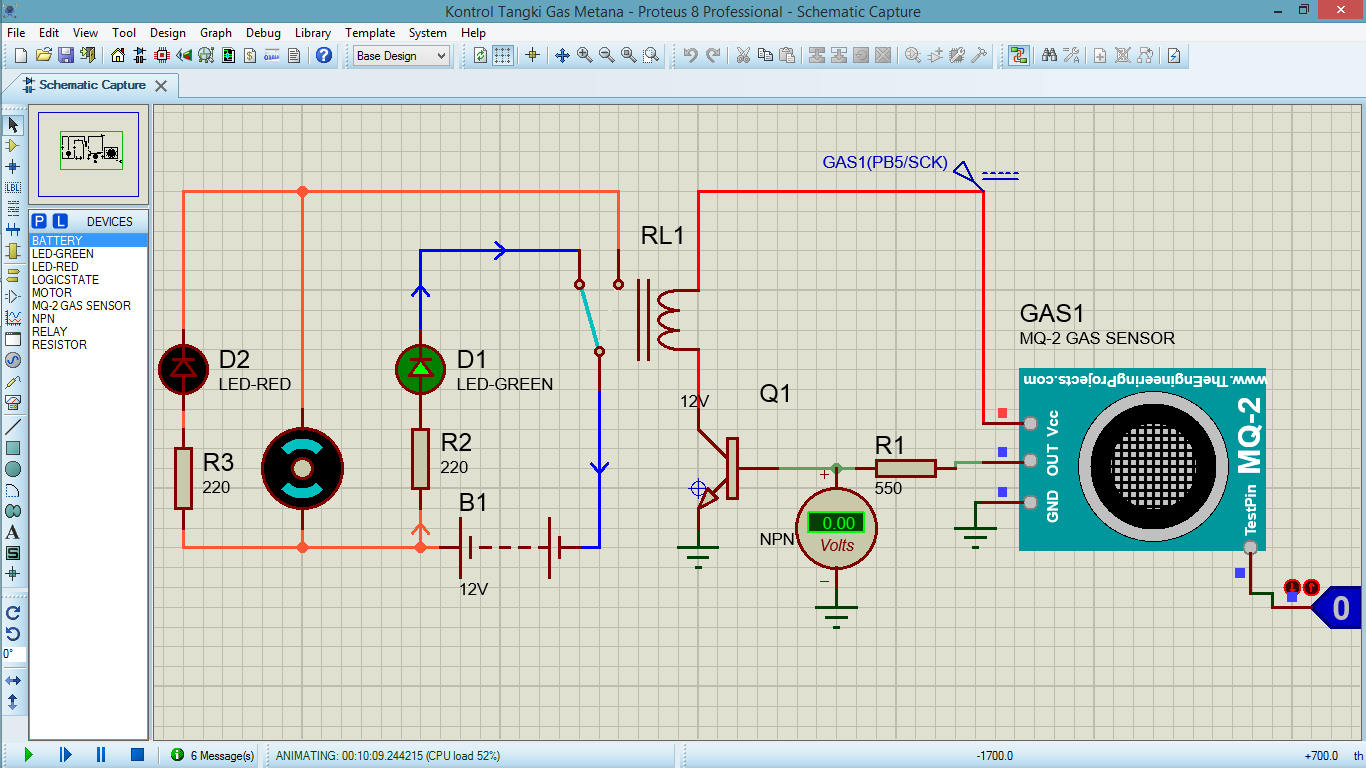The height and width of the screenshot is (768, 1366).
Task: Choose the Component Mode tool
Action: 13,146
